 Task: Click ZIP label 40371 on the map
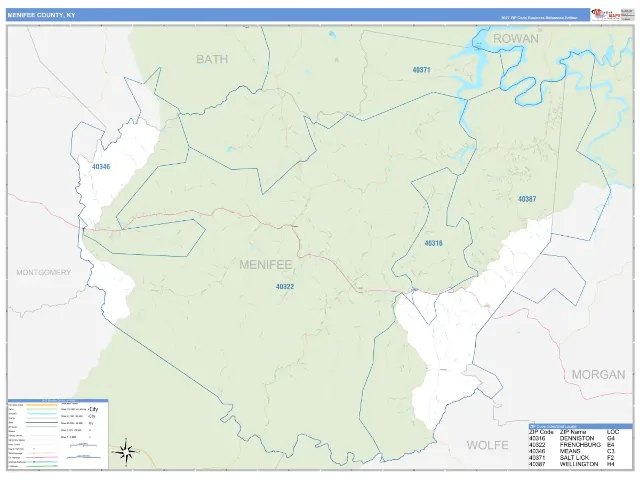pyautogui.click(x=421, y=70)
